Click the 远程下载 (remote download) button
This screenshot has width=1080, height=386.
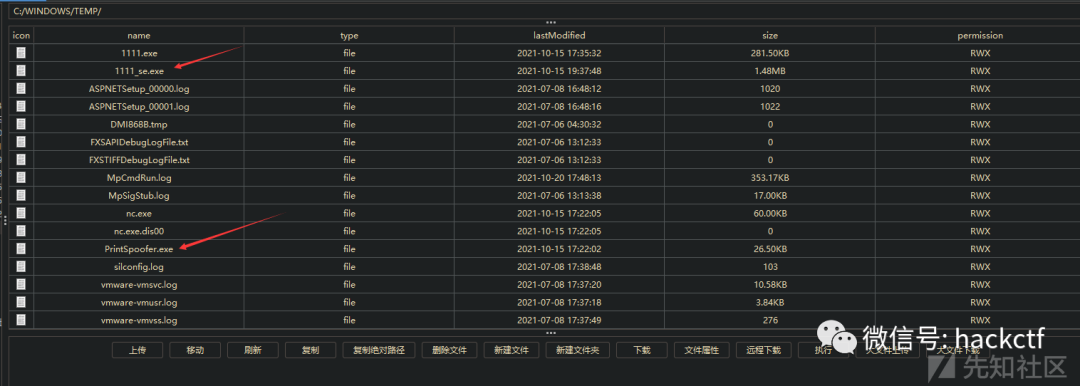764,350
